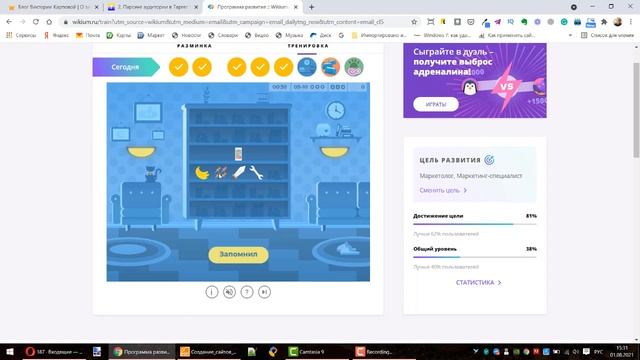Open the 'Музыка' bookmark
Screen dimensions: 640x360
289,36
